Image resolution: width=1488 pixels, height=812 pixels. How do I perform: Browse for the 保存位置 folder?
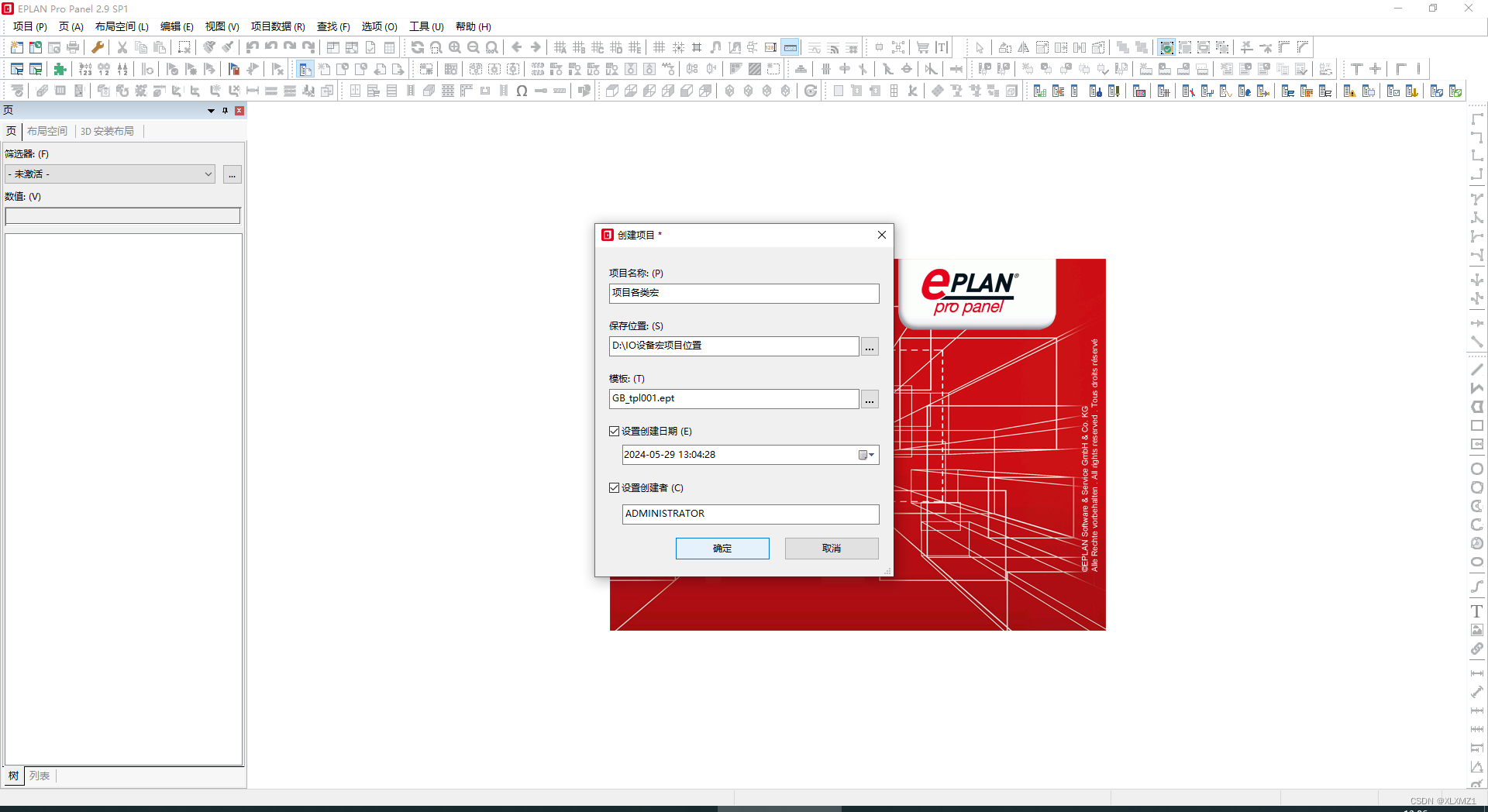[870, 346]
